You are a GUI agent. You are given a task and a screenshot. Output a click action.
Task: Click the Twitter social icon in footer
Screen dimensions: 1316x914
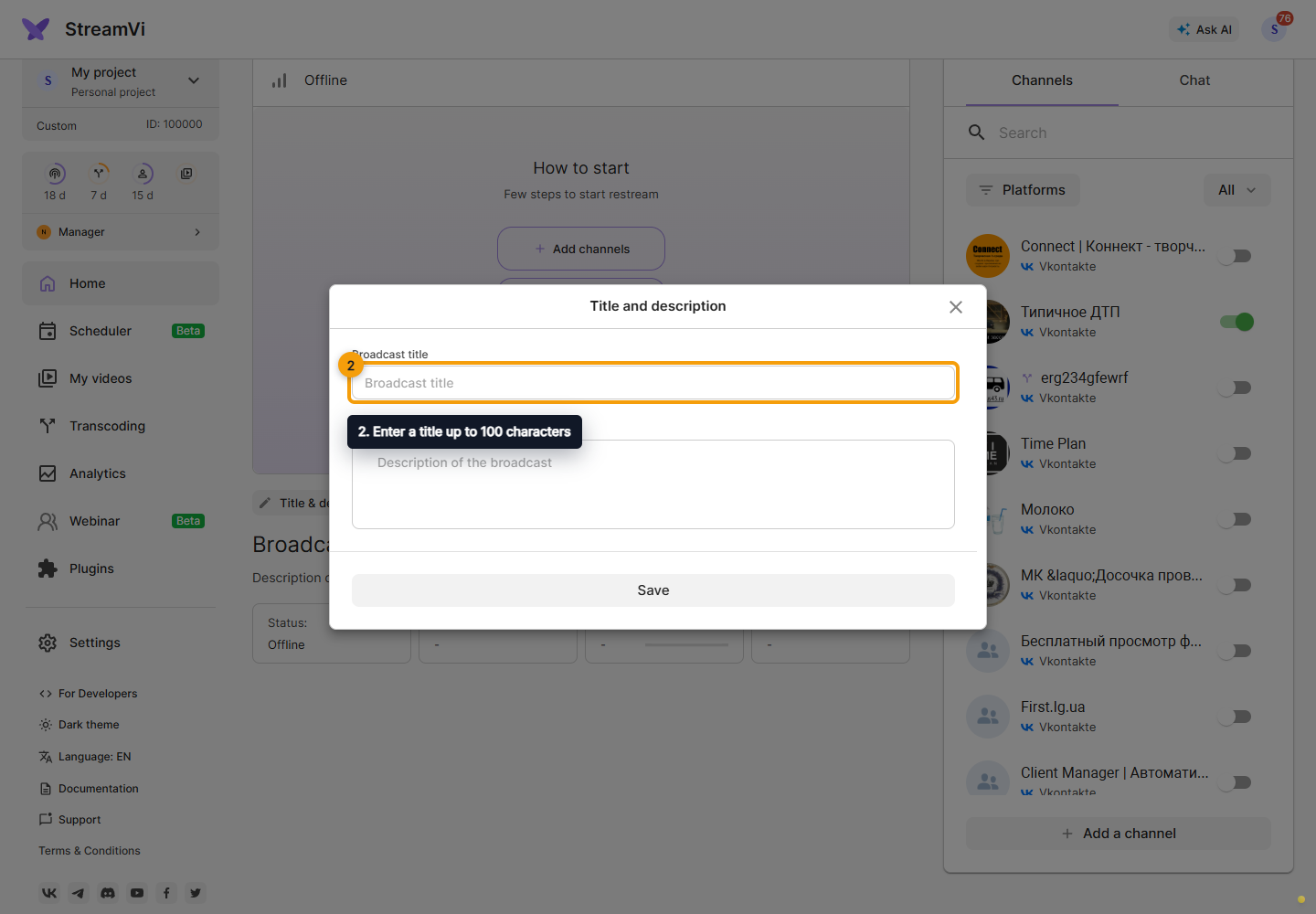(196, 893)
